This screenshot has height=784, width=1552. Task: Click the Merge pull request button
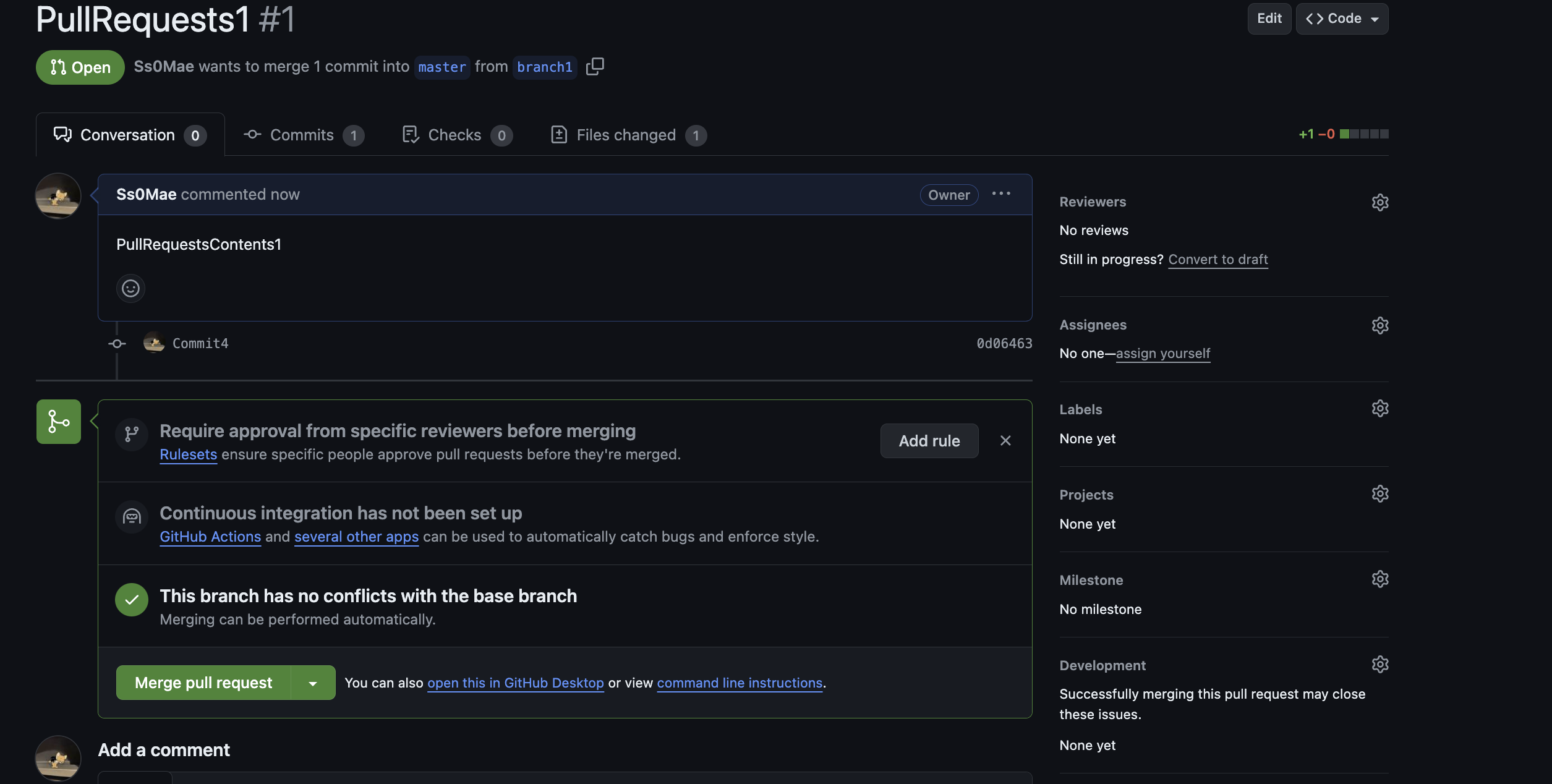[x=203, y=683]
